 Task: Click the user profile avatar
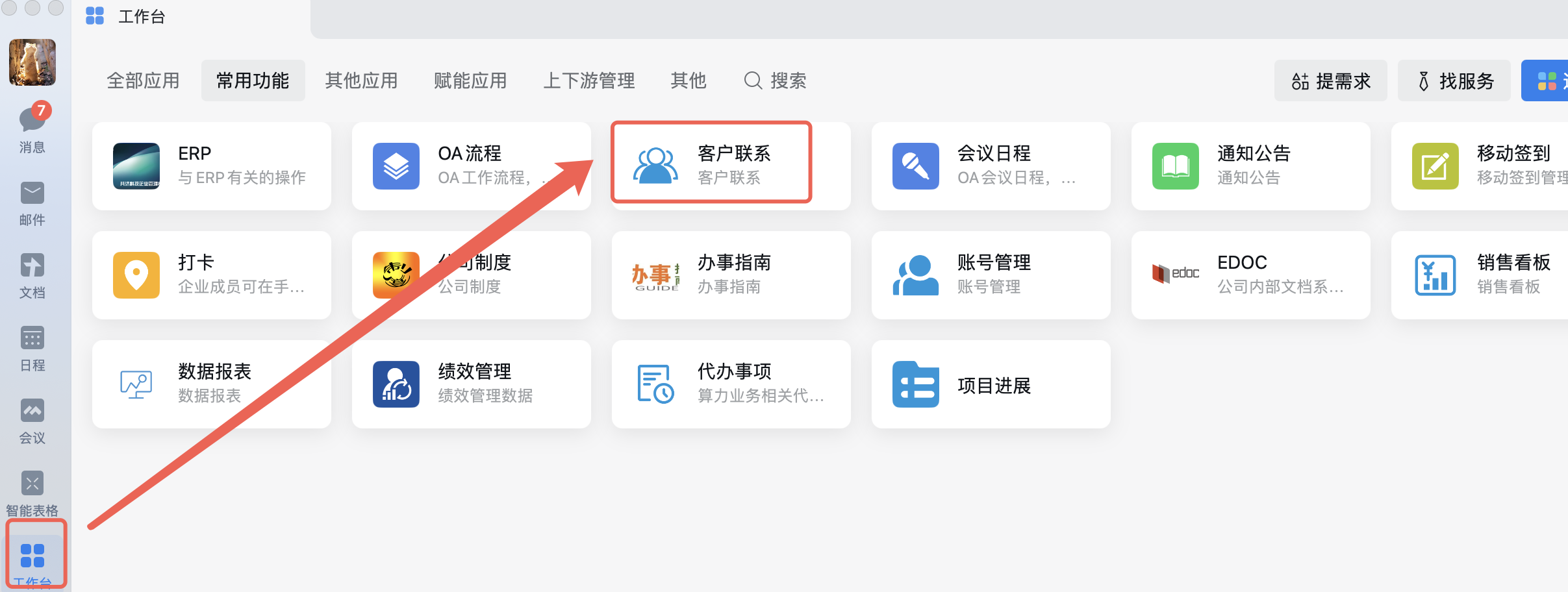pyautogui.click(x=32, y=62)
